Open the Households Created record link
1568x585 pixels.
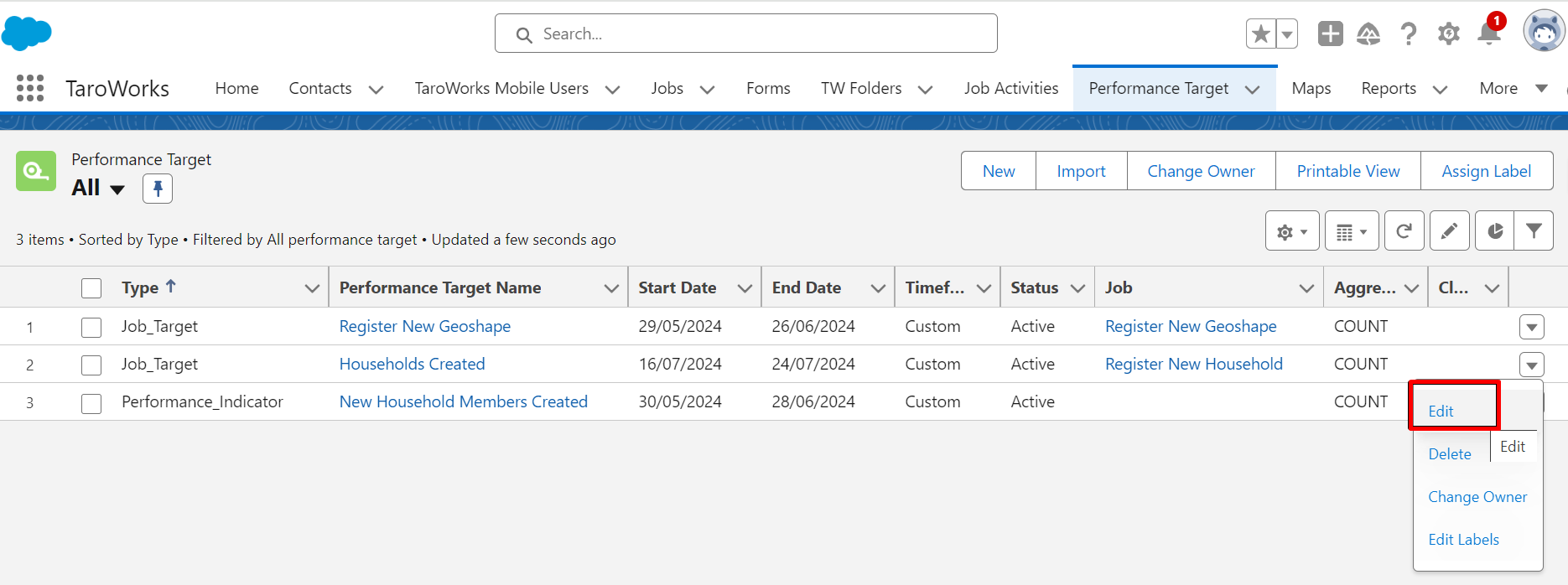pyautogui.click(x=412, y=364)
